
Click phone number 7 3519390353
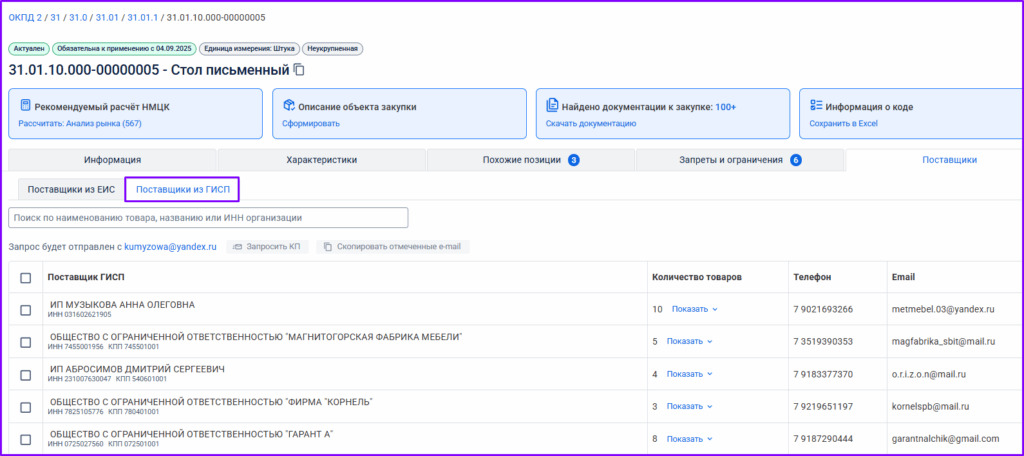(x=824, y=341)
